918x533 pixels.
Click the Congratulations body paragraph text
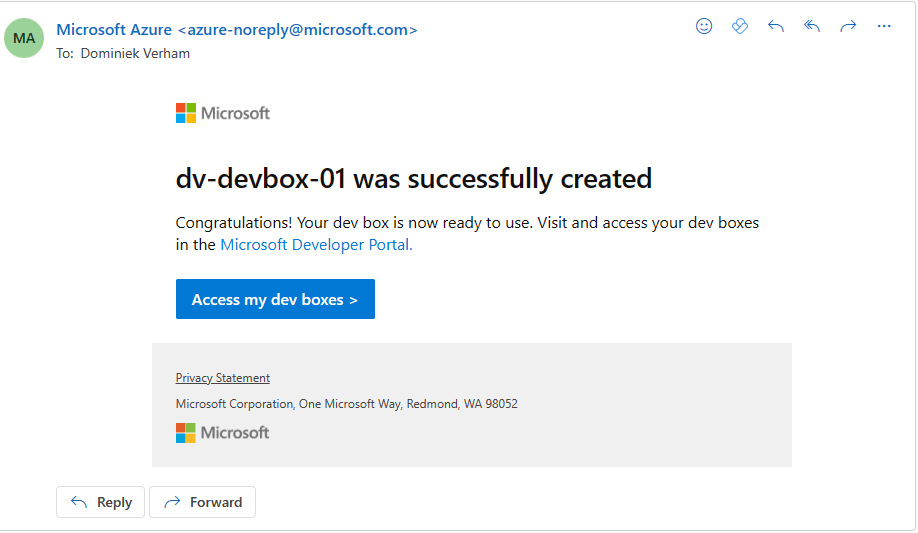(467, 223)
